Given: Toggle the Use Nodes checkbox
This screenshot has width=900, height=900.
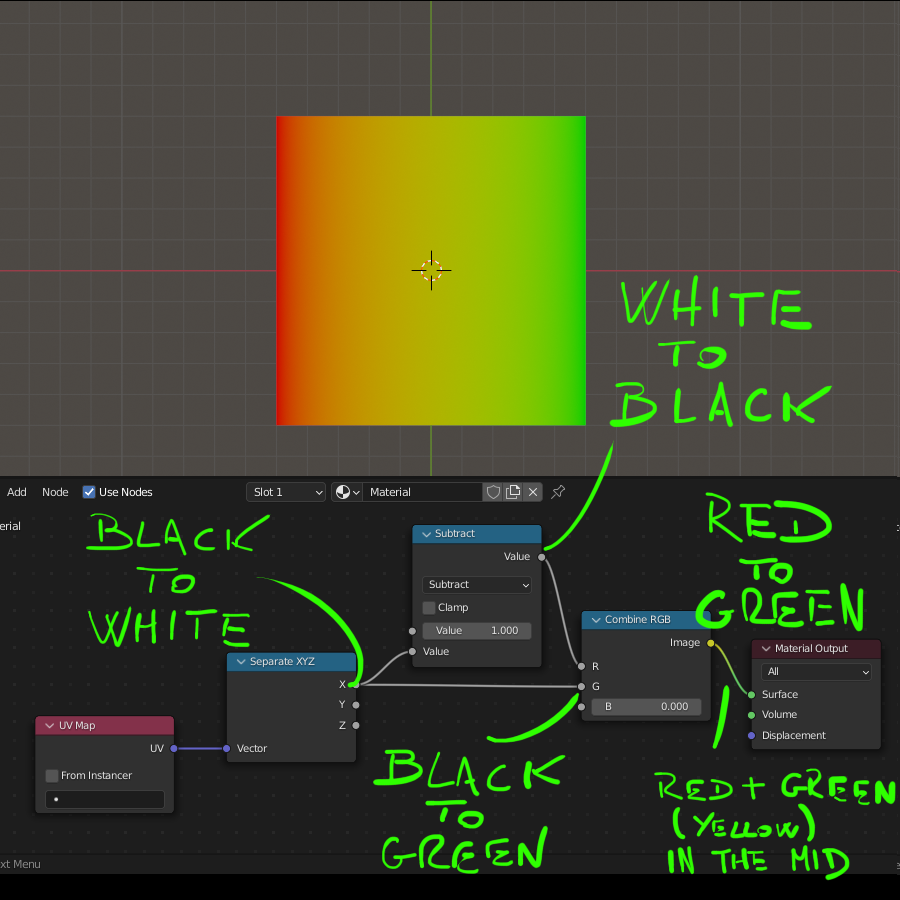Looking at the screenshot, I should (89, 492).
